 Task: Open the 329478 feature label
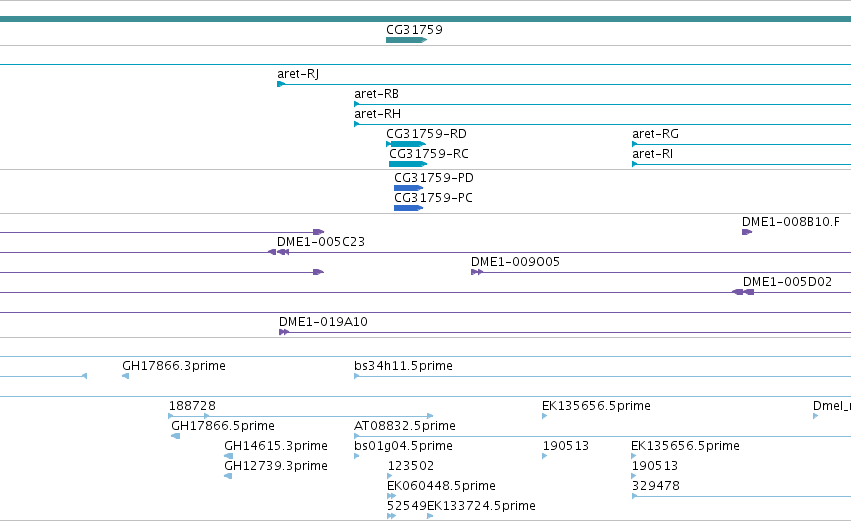pos(656,486)
